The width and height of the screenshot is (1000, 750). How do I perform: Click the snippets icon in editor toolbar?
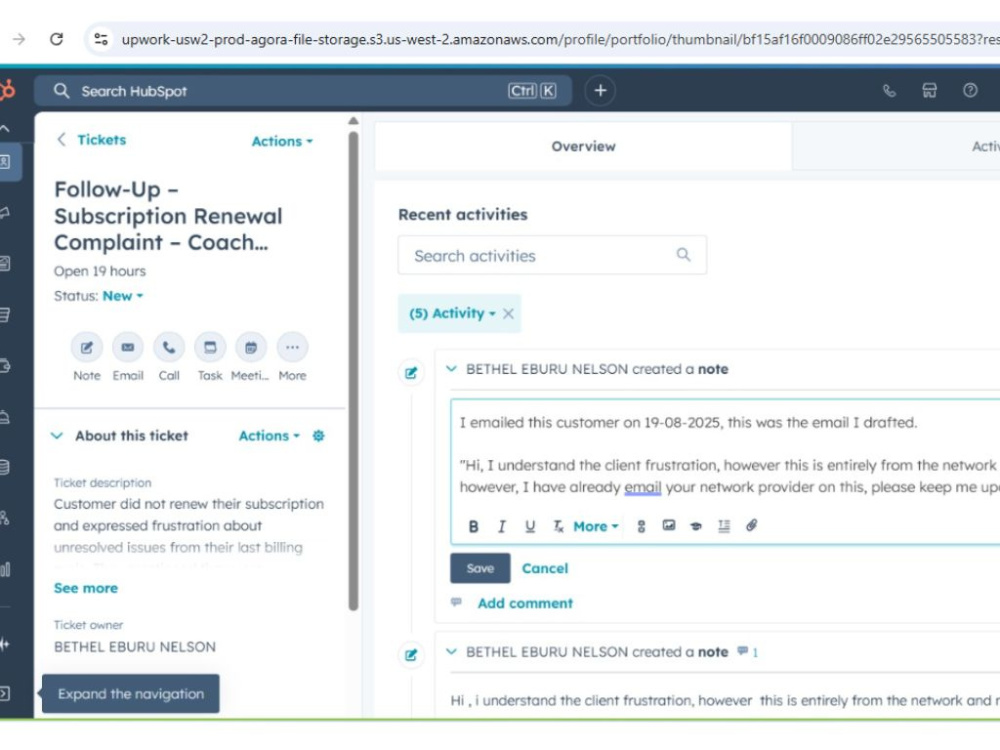(x=641, y=526)
